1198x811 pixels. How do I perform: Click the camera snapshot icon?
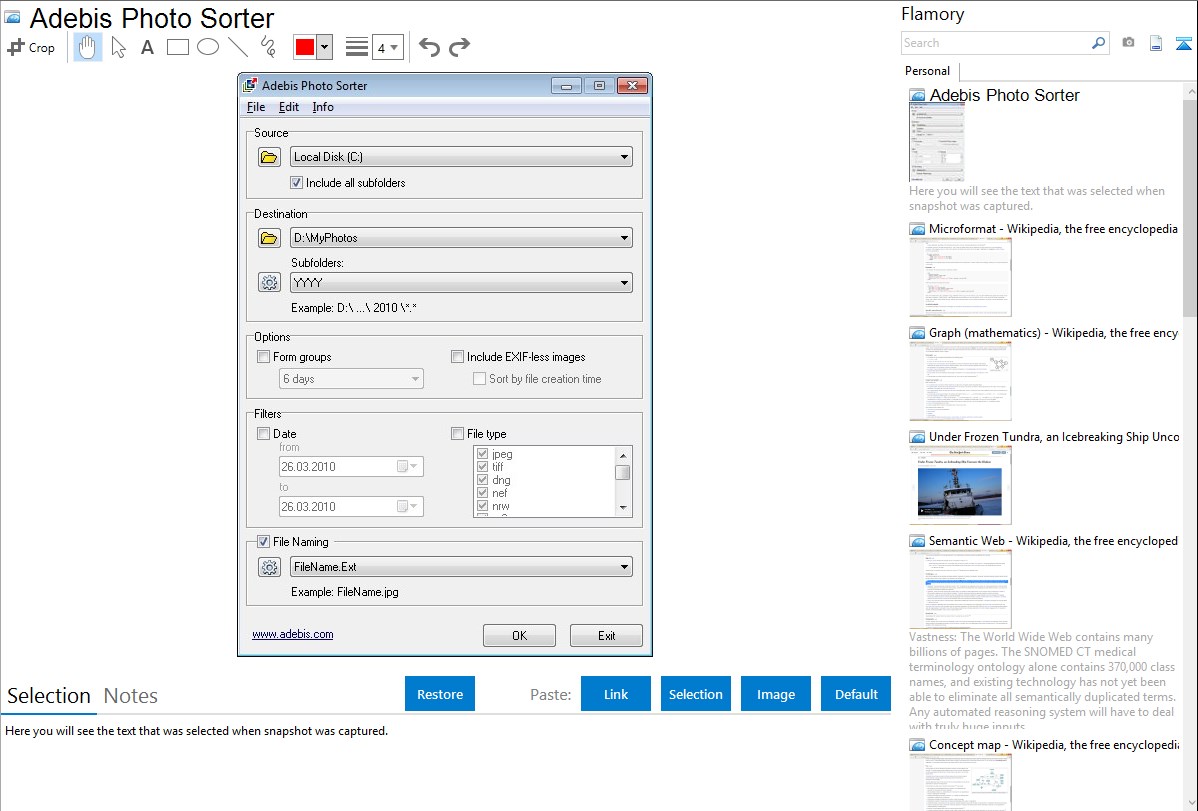(1128, 43)
